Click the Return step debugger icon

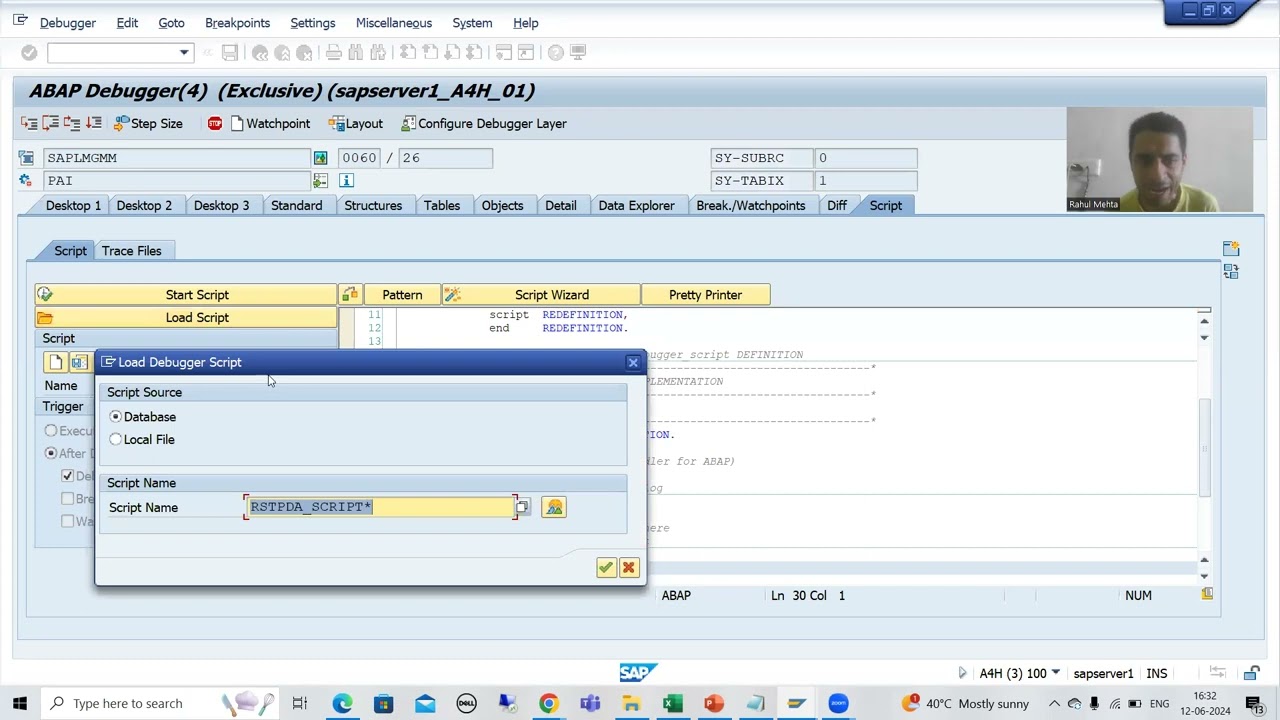(x=72, y=124)
